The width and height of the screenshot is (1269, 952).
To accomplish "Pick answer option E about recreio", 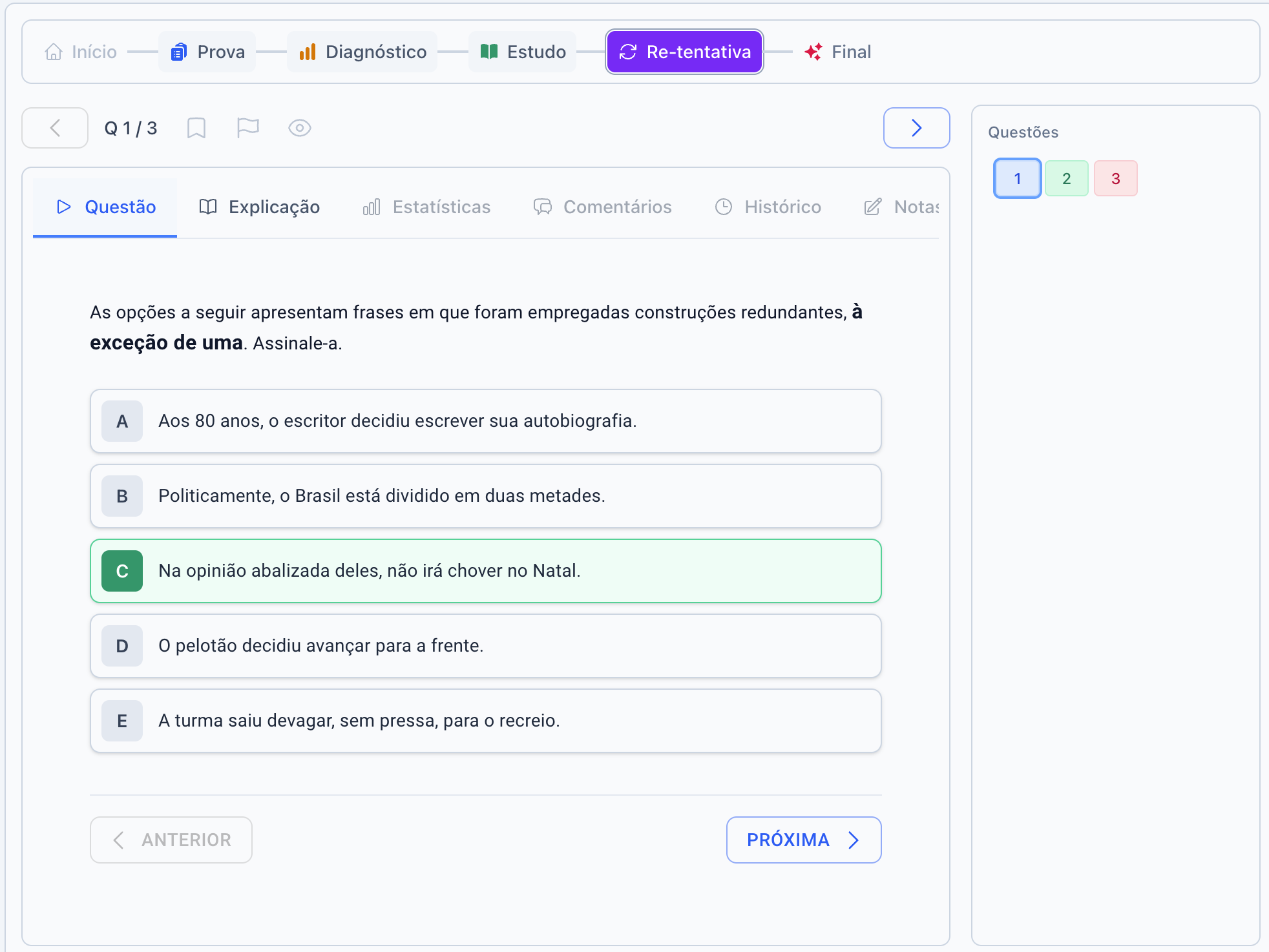I will [485, 721].
